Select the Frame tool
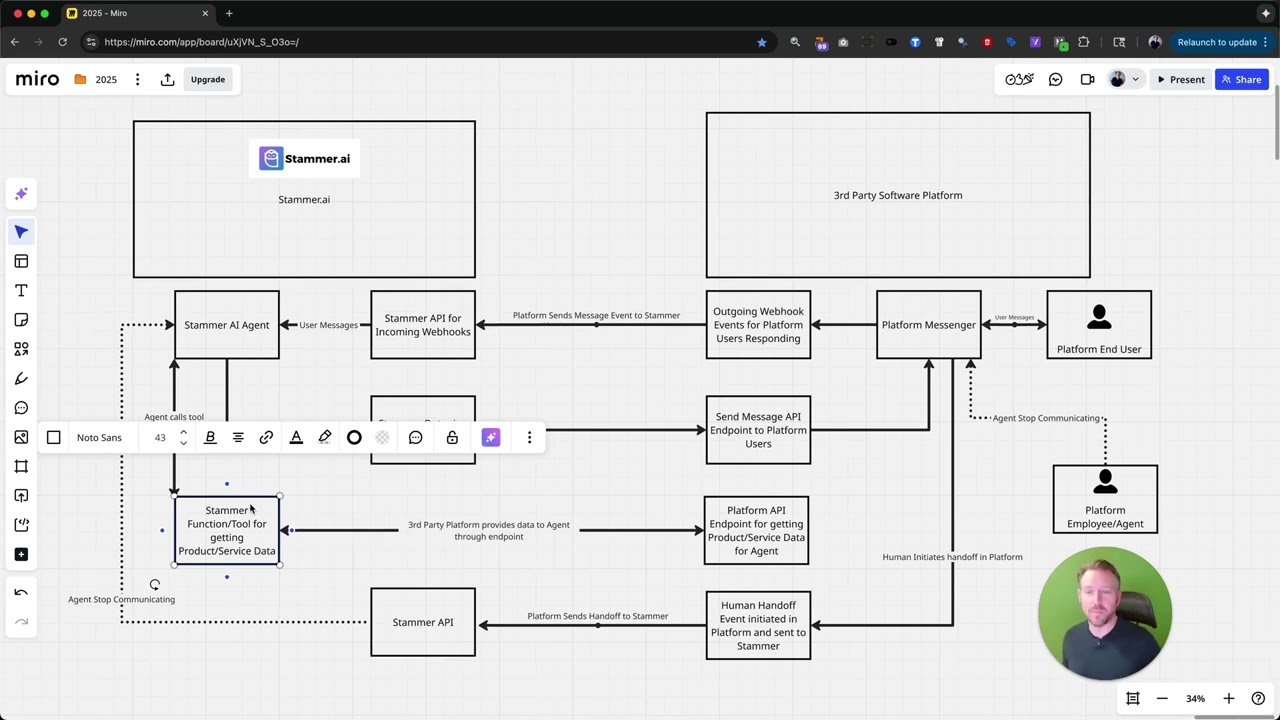This screenshot has height=720, width=1280. click(x=21, y=466)
